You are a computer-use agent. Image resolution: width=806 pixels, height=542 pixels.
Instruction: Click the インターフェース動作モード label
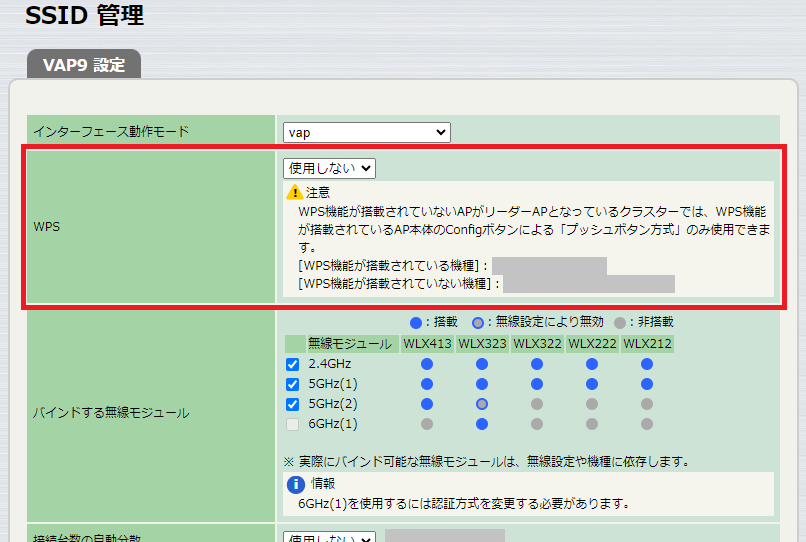click(x=111, y=132)
